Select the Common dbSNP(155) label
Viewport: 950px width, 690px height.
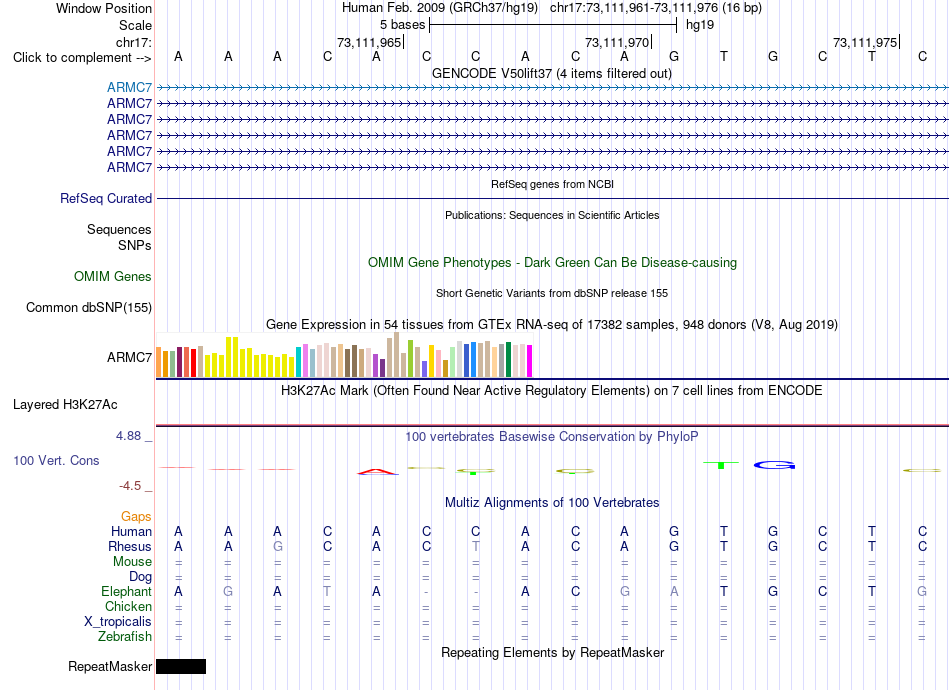click(89, 308)
